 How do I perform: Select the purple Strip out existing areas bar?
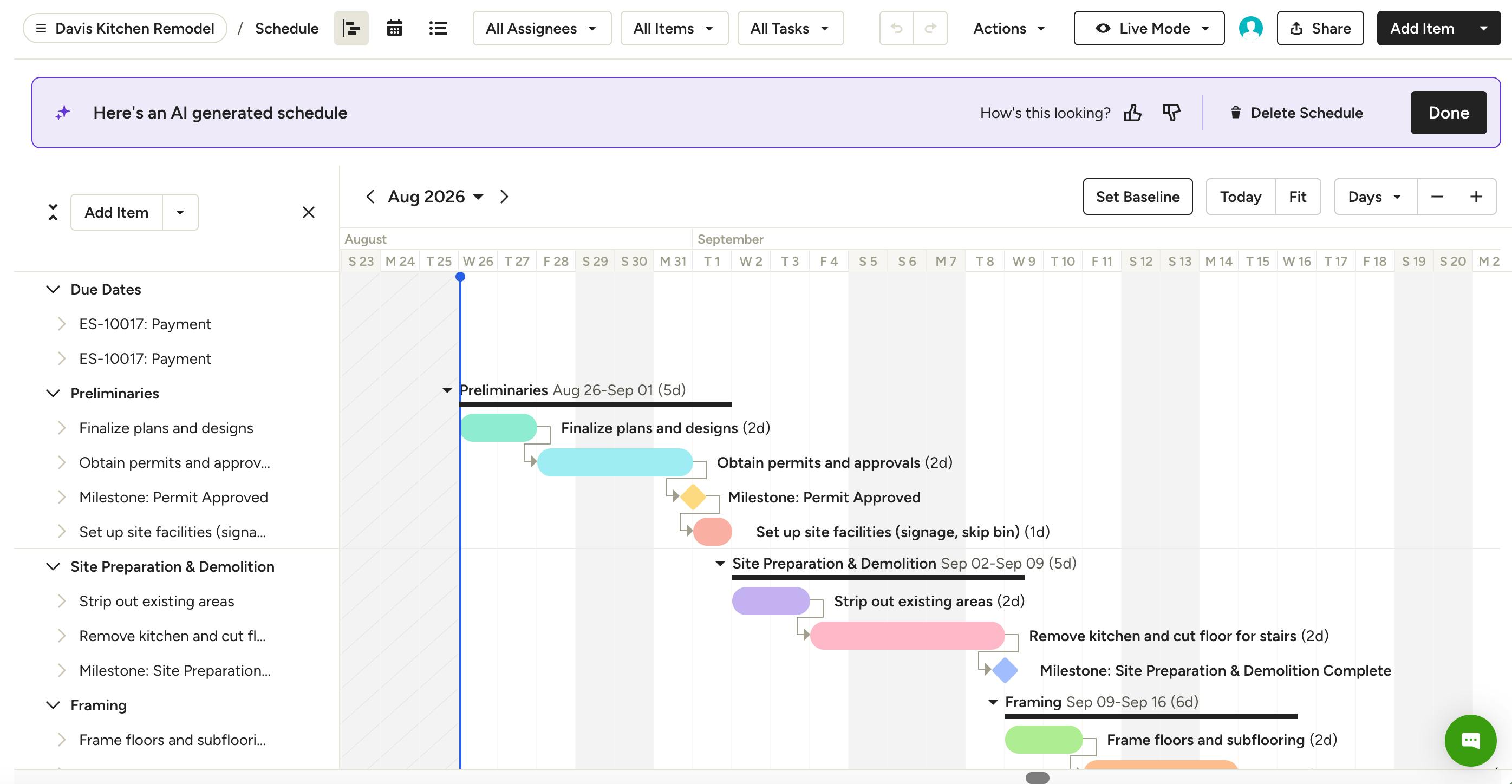(771, 601)
